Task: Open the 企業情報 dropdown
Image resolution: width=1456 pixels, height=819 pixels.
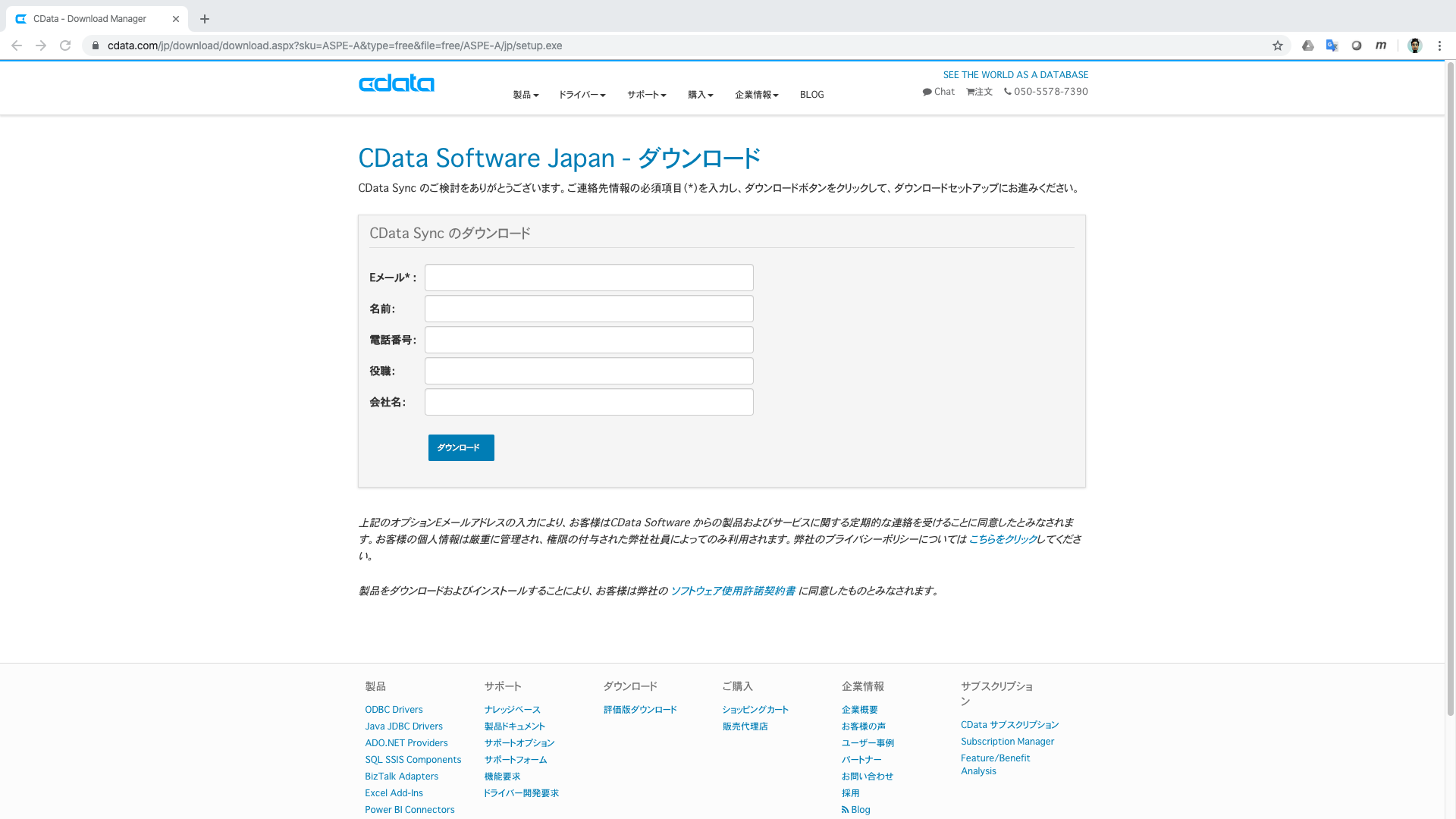Action: (x=755, y=94)
